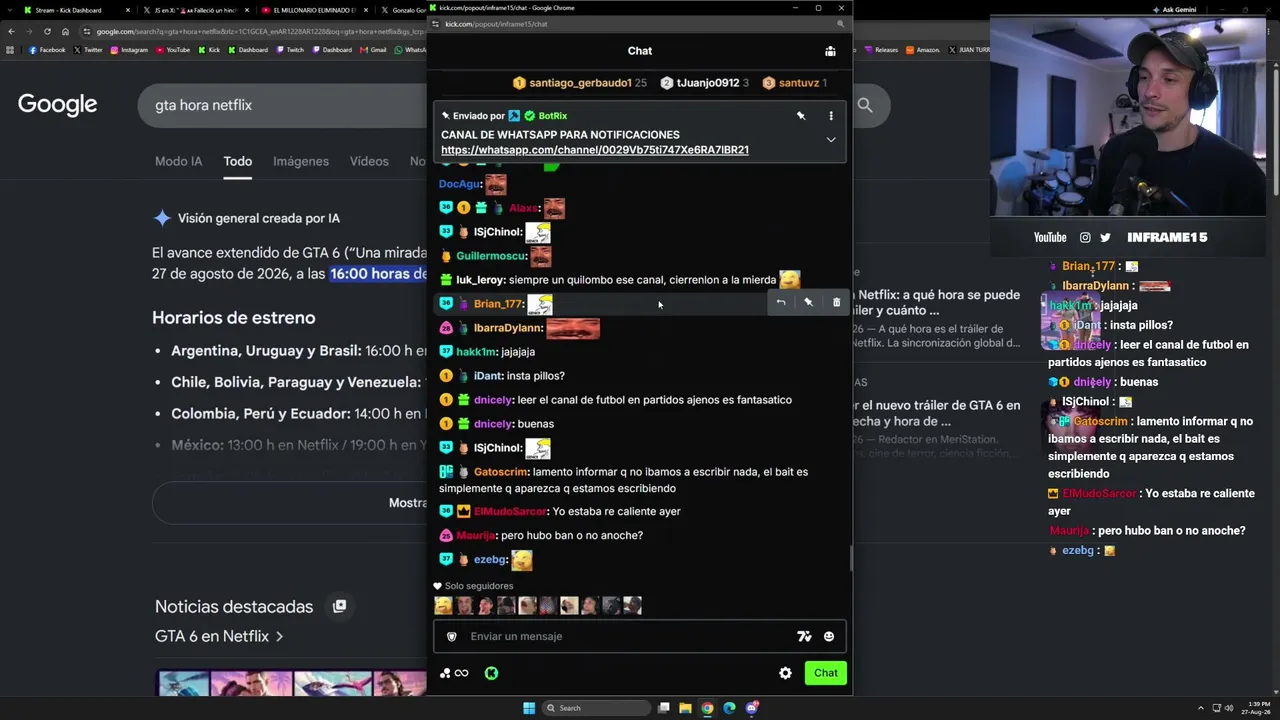Open the YouTube bookmark
This screenshot has width=1280, height=720.
pyautogui.click(x=173, y=50)
